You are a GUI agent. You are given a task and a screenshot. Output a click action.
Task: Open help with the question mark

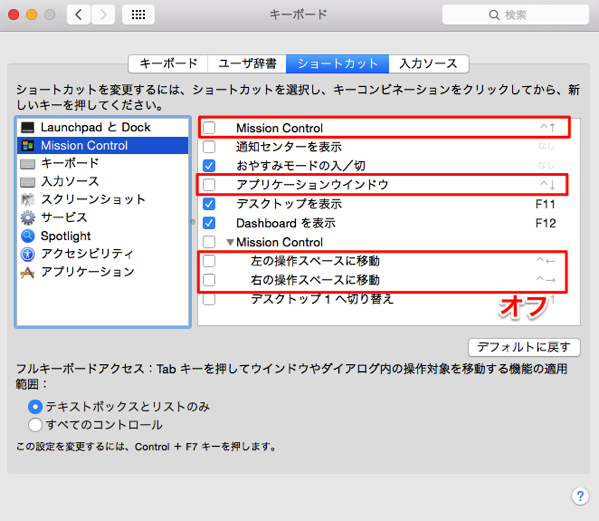click(x=580, y=496)
